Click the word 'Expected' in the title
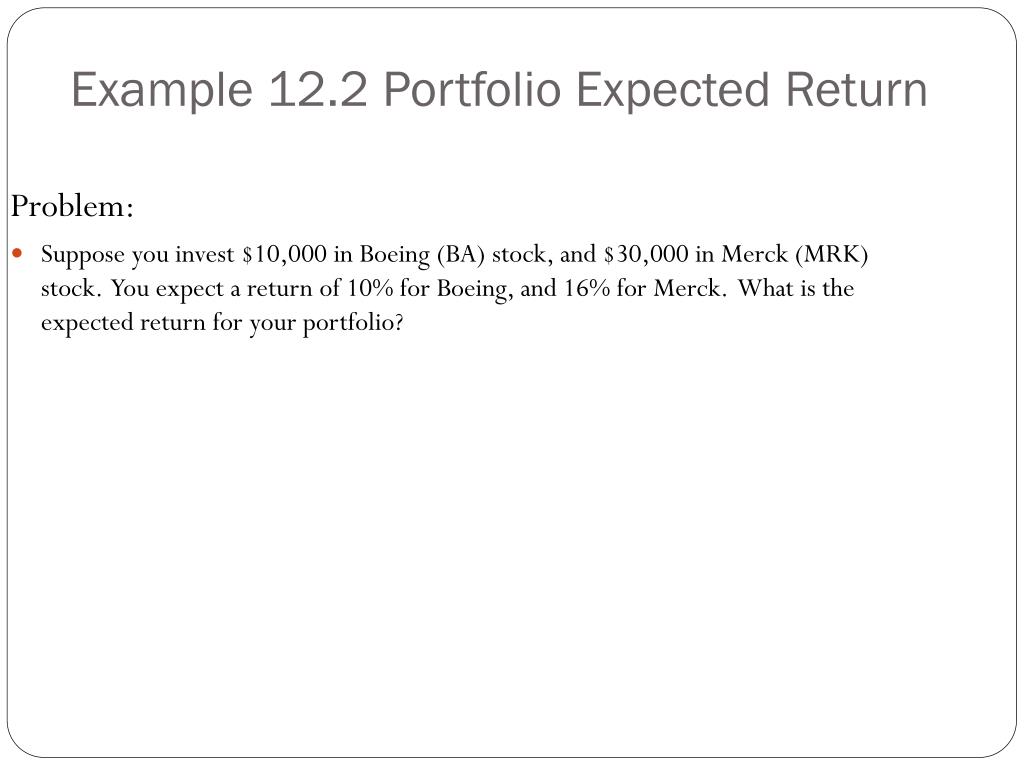Screen dimensions: 1024x768 pos(673,92)
